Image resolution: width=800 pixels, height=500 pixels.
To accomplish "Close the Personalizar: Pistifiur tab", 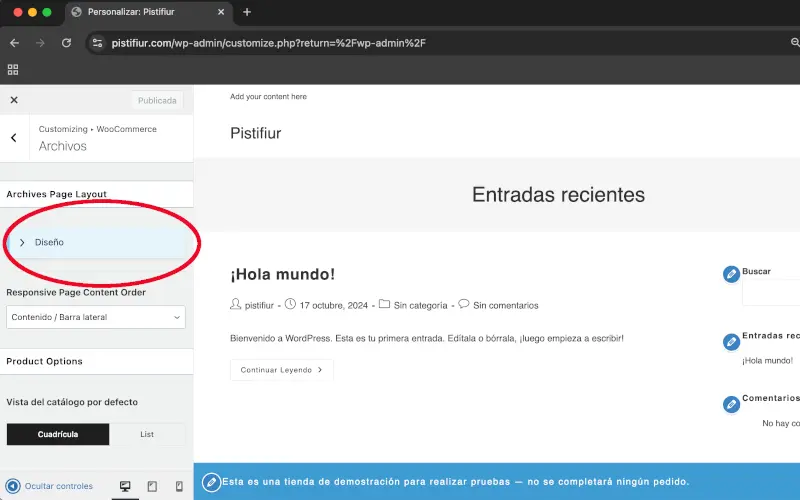I will (x=221, y=12).
